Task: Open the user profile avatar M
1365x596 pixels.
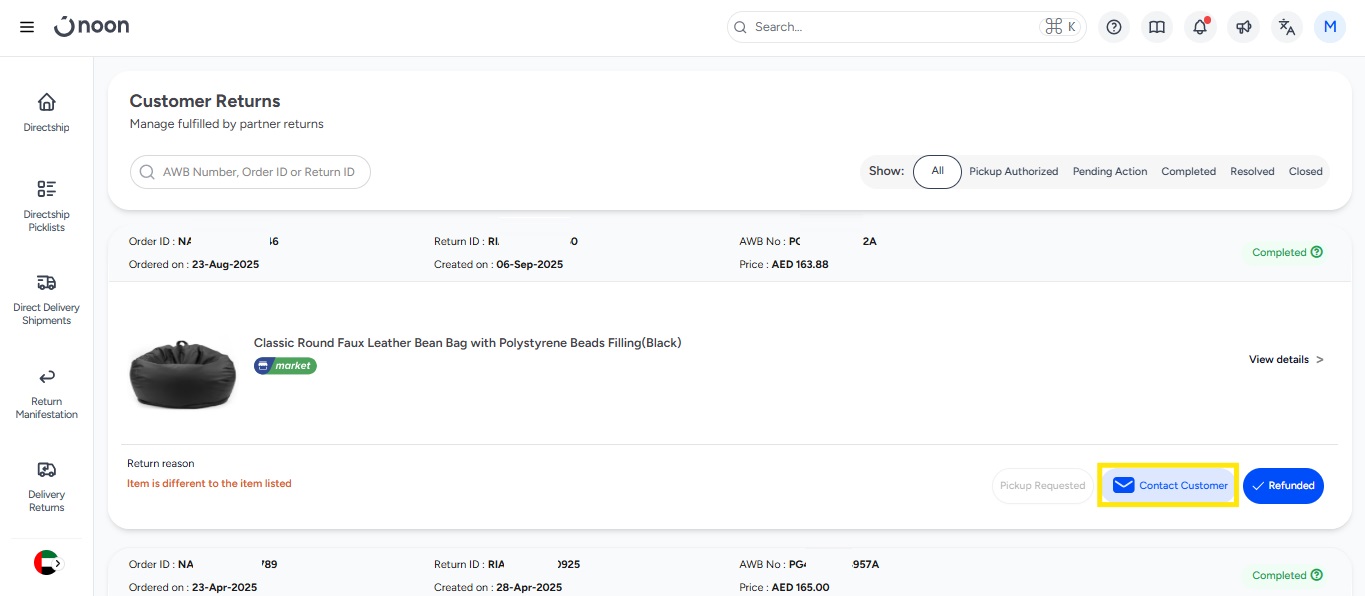Action: pos(1330,27)
